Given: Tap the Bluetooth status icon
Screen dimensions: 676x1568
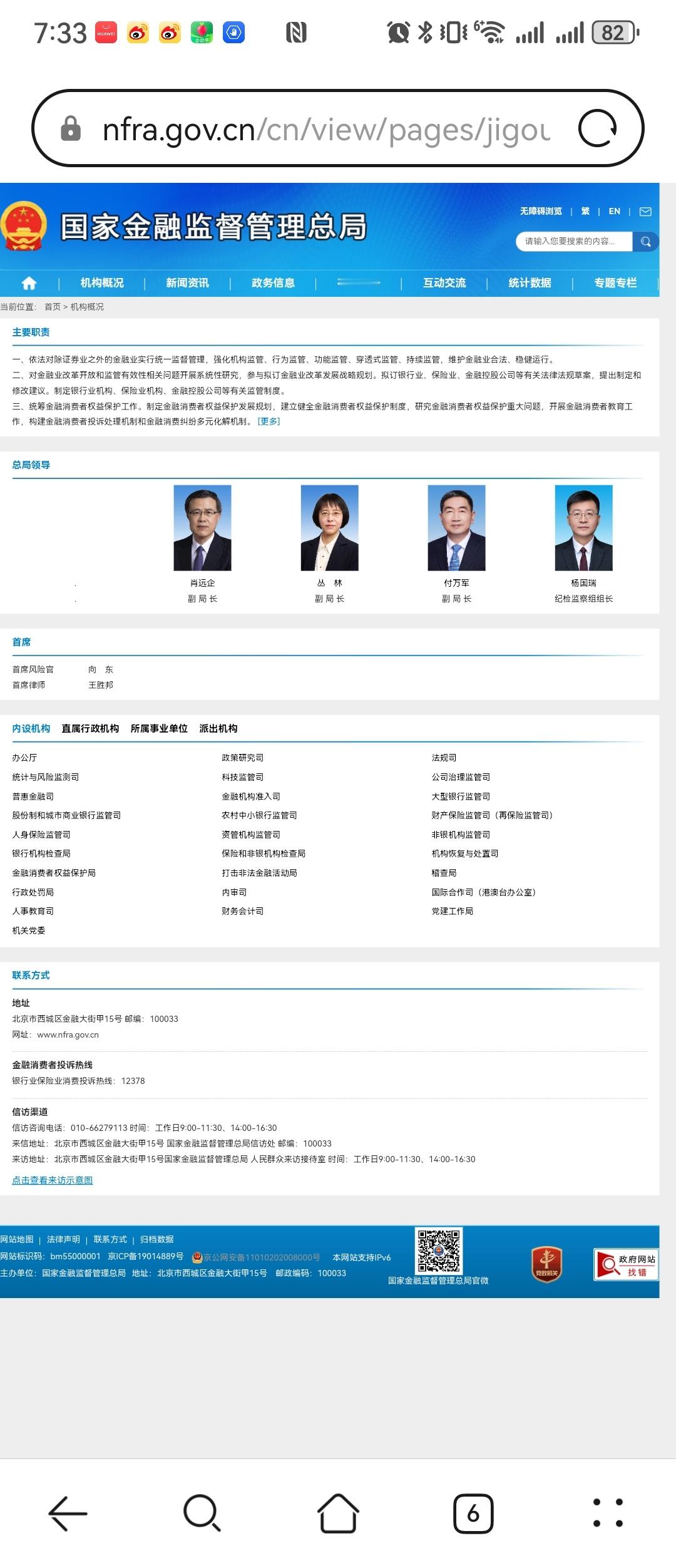Looking at the screenshot, I should [x=425, y=32].
